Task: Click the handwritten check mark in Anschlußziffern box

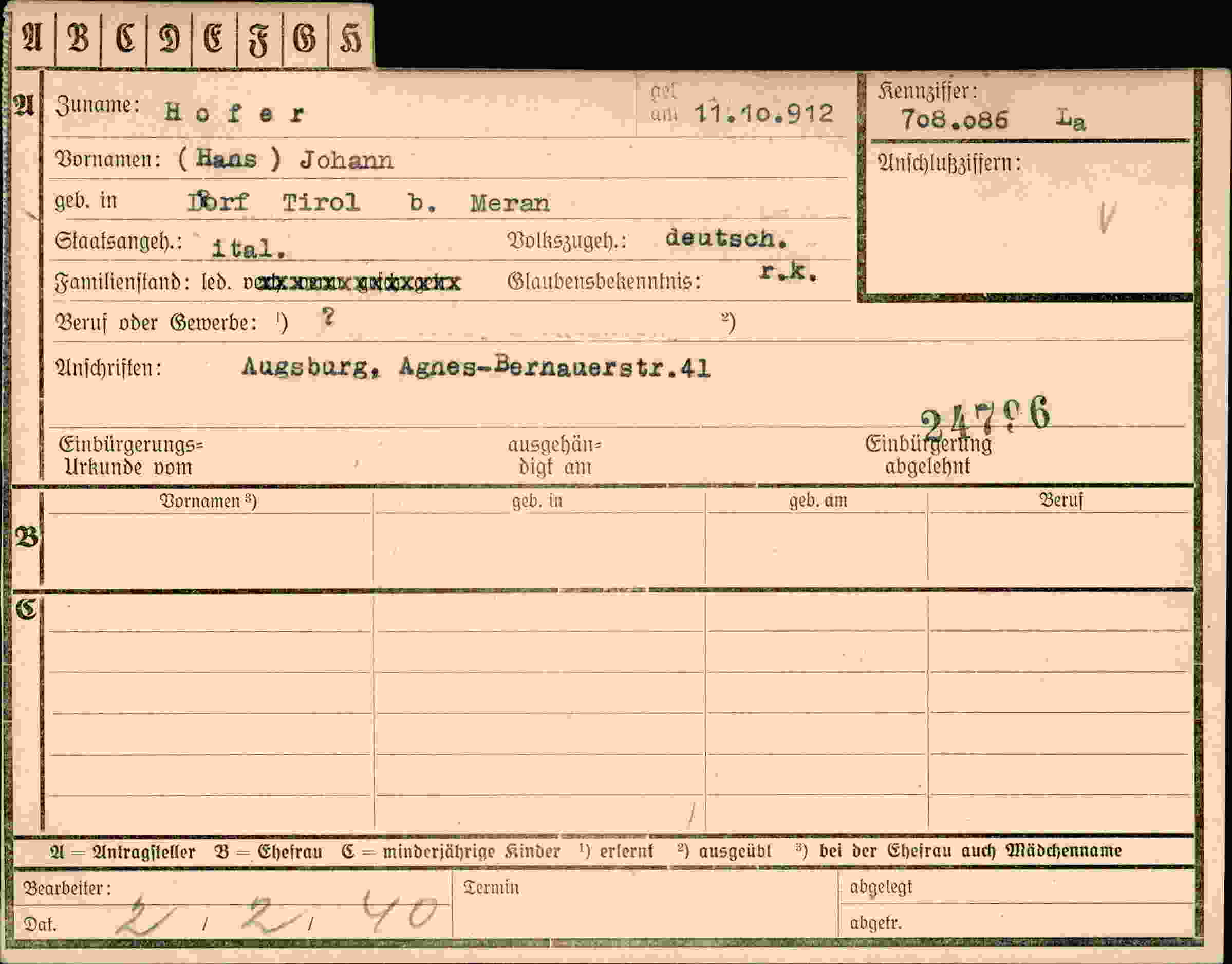Action: [1107, 218]
